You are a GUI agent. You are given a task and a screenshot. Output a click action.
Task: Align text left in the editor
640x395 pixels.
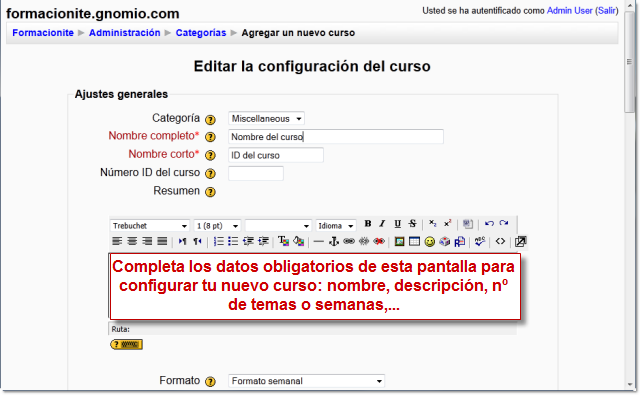(117, 241)
